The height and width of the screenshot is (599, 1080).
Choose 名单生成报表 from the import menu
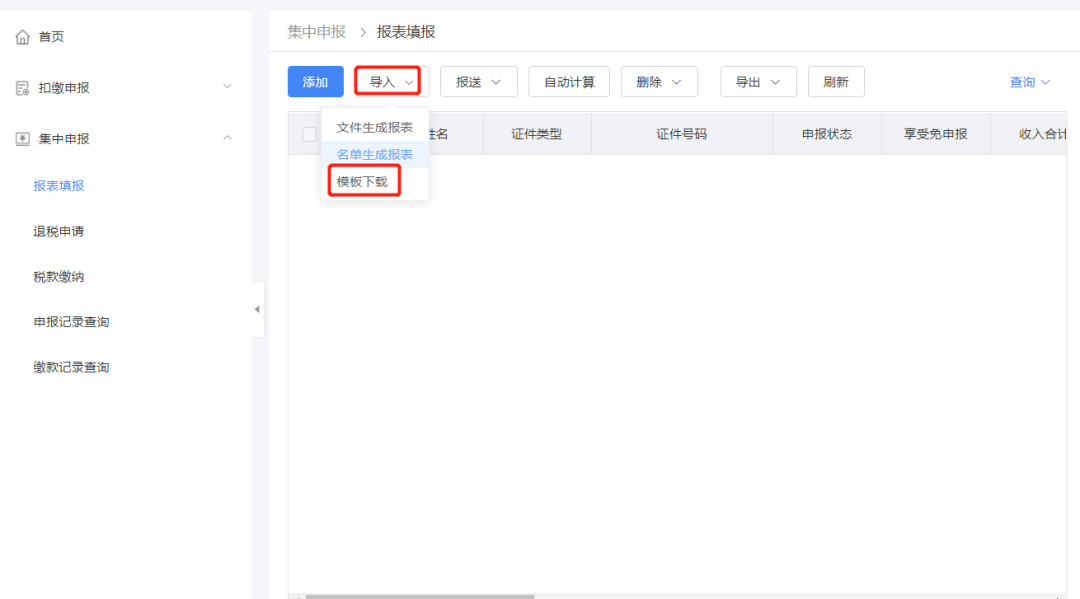click(375, 154)
